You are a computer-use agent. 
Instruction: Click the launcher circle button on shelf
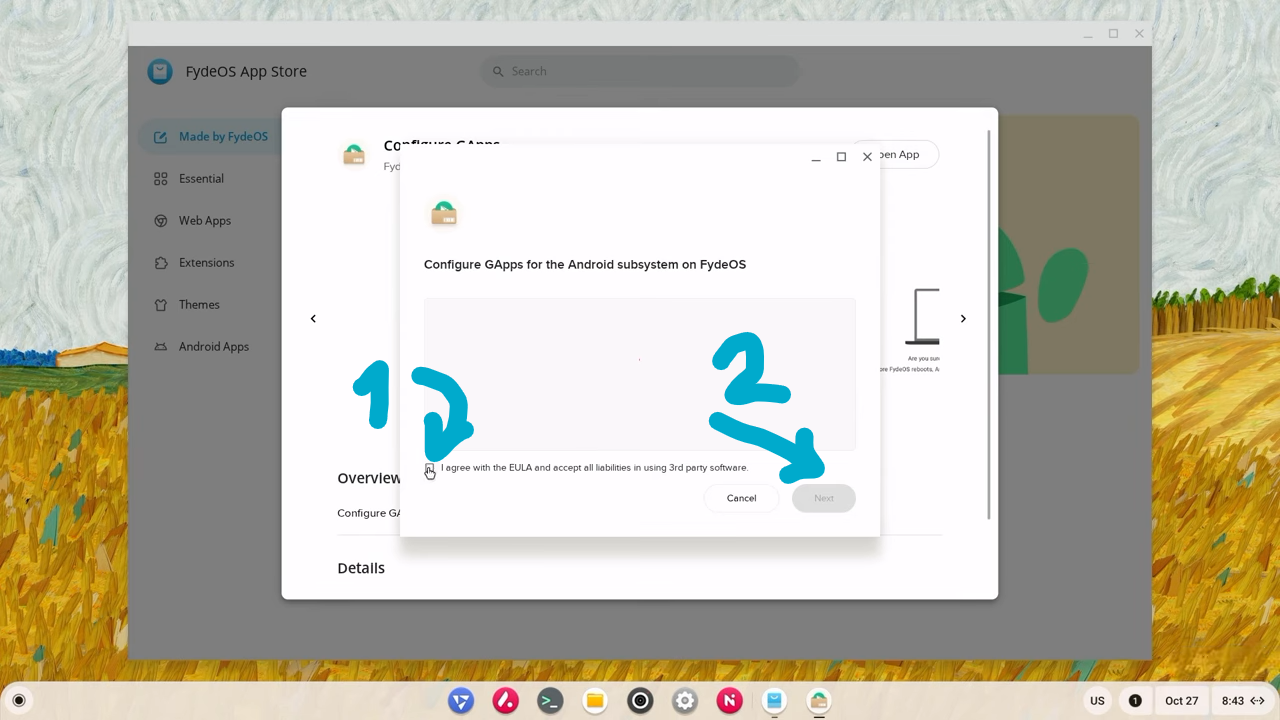(18, 701)
